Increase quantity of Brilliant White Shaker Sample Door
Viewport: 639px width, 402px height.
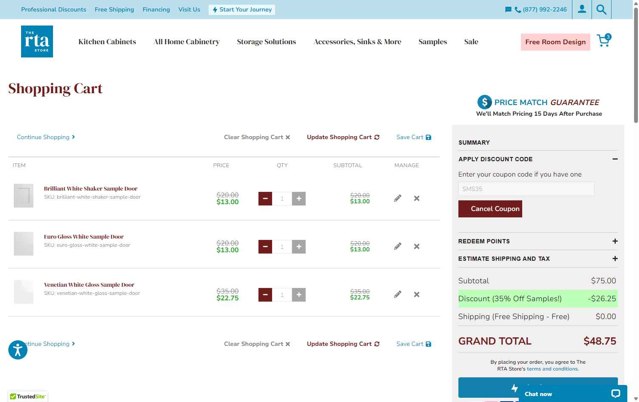pyautogui.click(x=299, y=199)
